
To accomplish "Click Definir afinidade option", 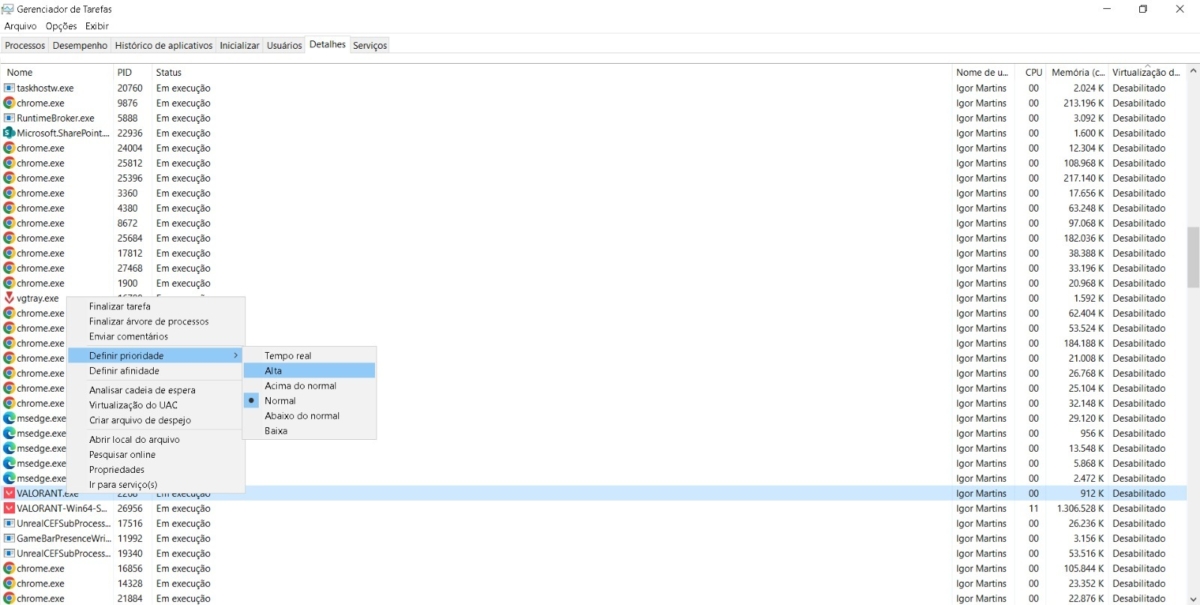I will click(124, 371).
